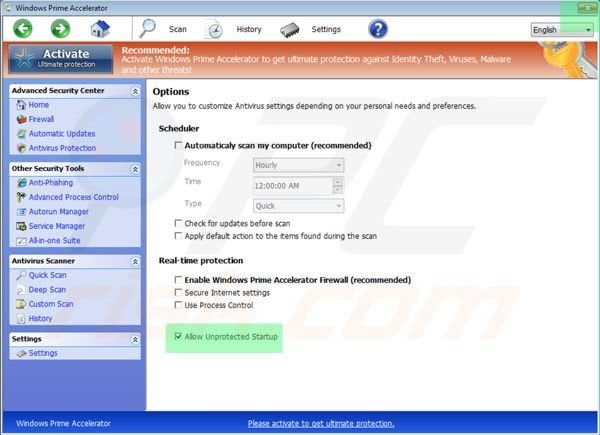600x435 pixels.
Task: Click the magnifying glass Scan icon
Action: 147,29
